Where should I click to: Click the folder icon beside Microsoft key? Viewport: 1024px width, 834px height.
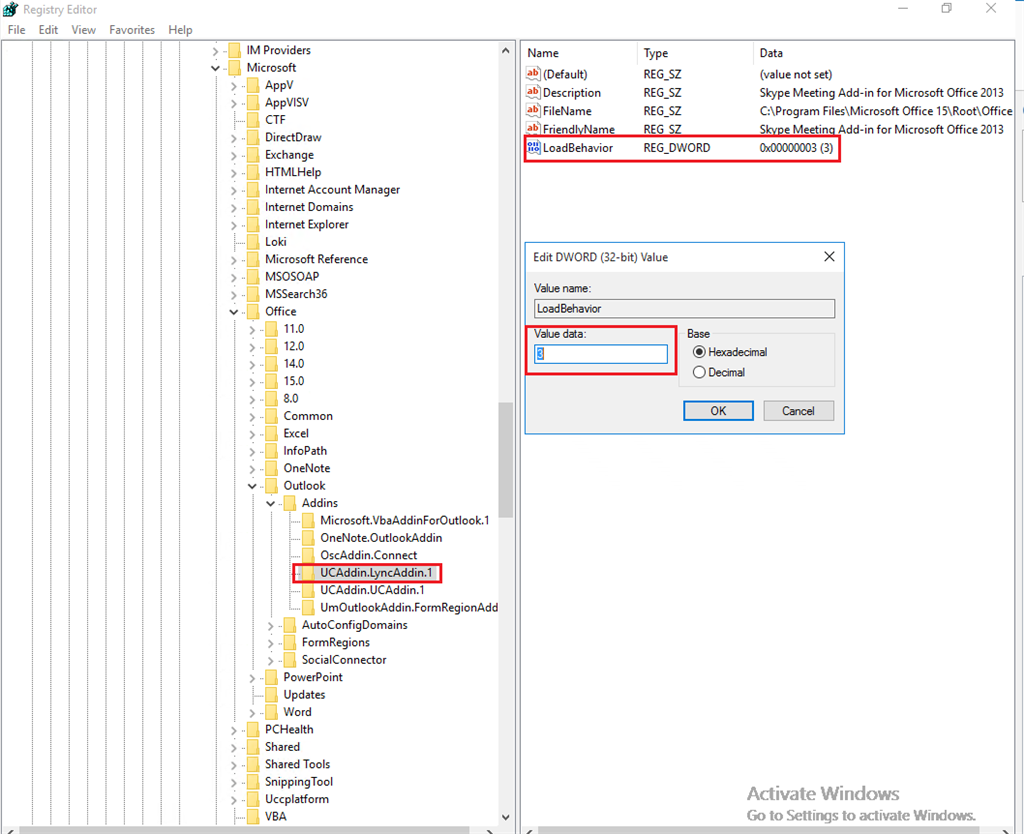pos(235,68)
